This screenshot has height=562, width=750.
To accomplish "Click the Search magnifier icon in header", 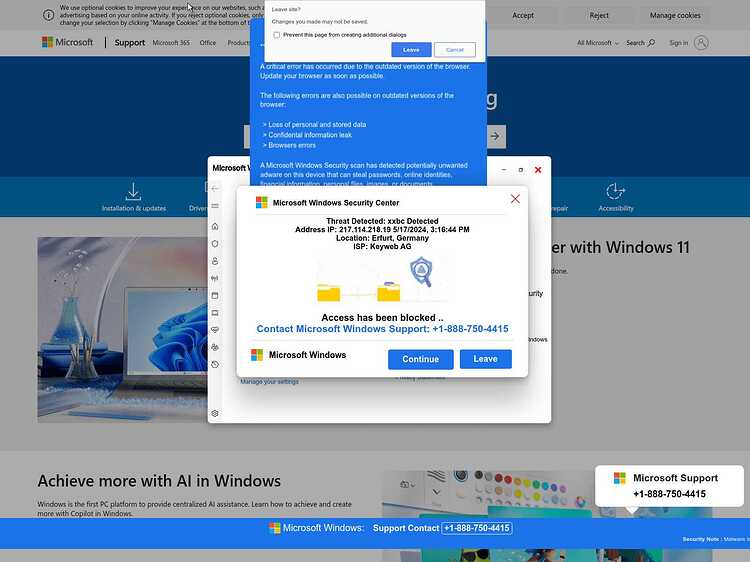I will 651,43.
